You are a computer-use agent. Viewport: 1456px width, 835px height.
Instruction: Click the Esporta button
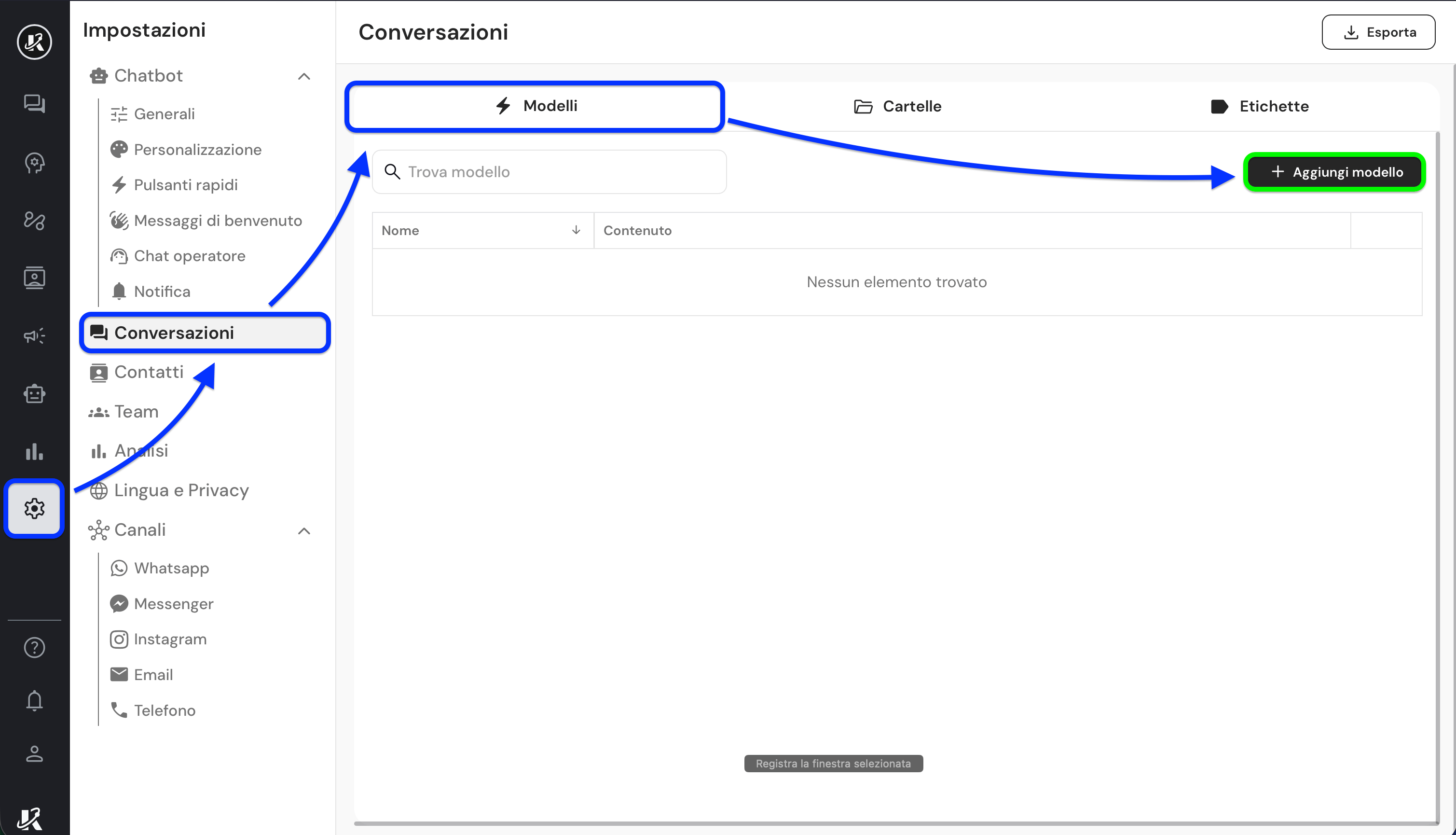[x=1378, y=32]
